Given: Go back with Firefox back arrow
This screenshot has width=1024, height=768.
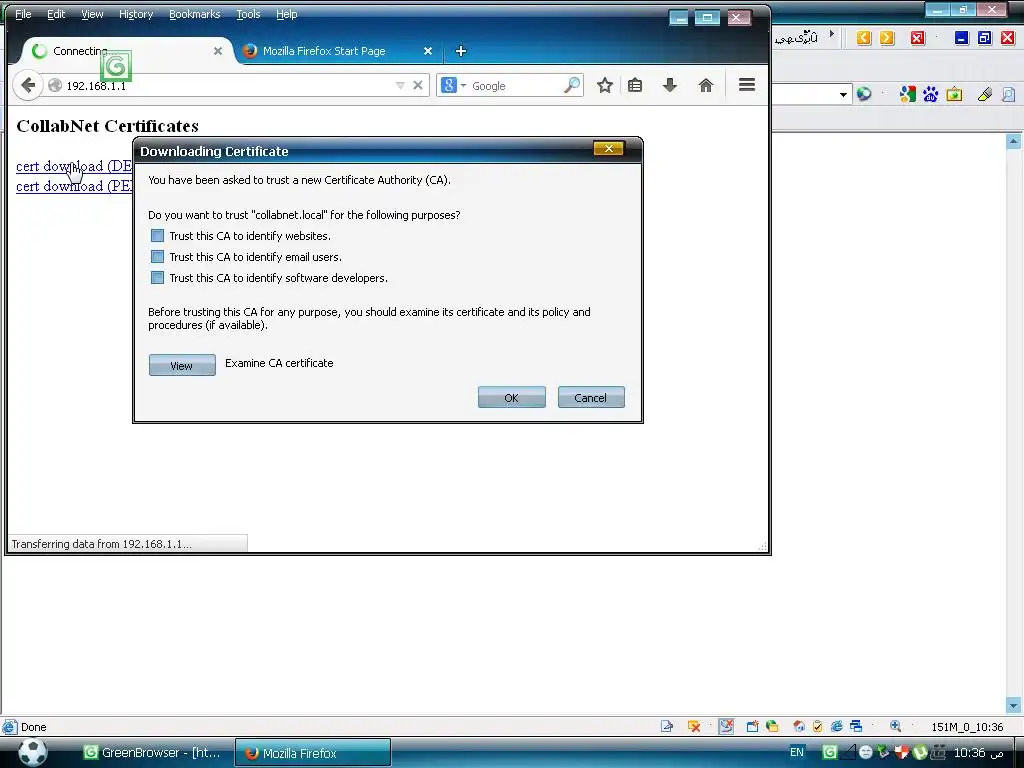Looking at the screenshot, I should 27,86.
